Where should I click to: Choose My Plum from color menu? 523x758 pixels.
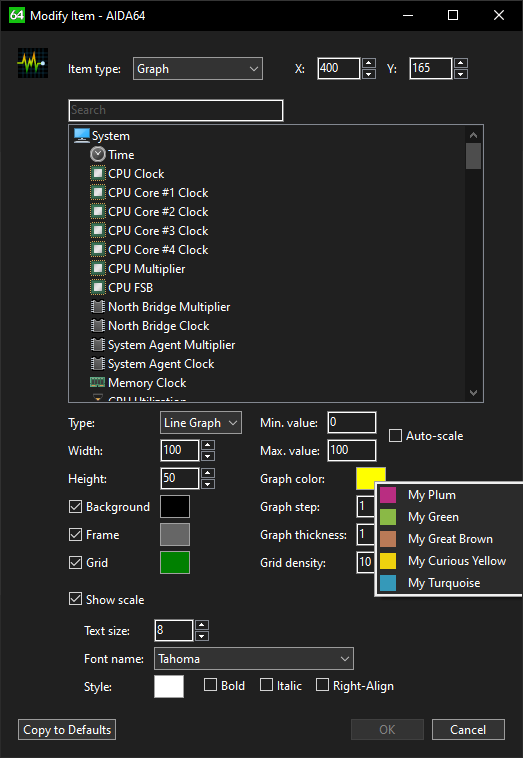click(449, 495)
